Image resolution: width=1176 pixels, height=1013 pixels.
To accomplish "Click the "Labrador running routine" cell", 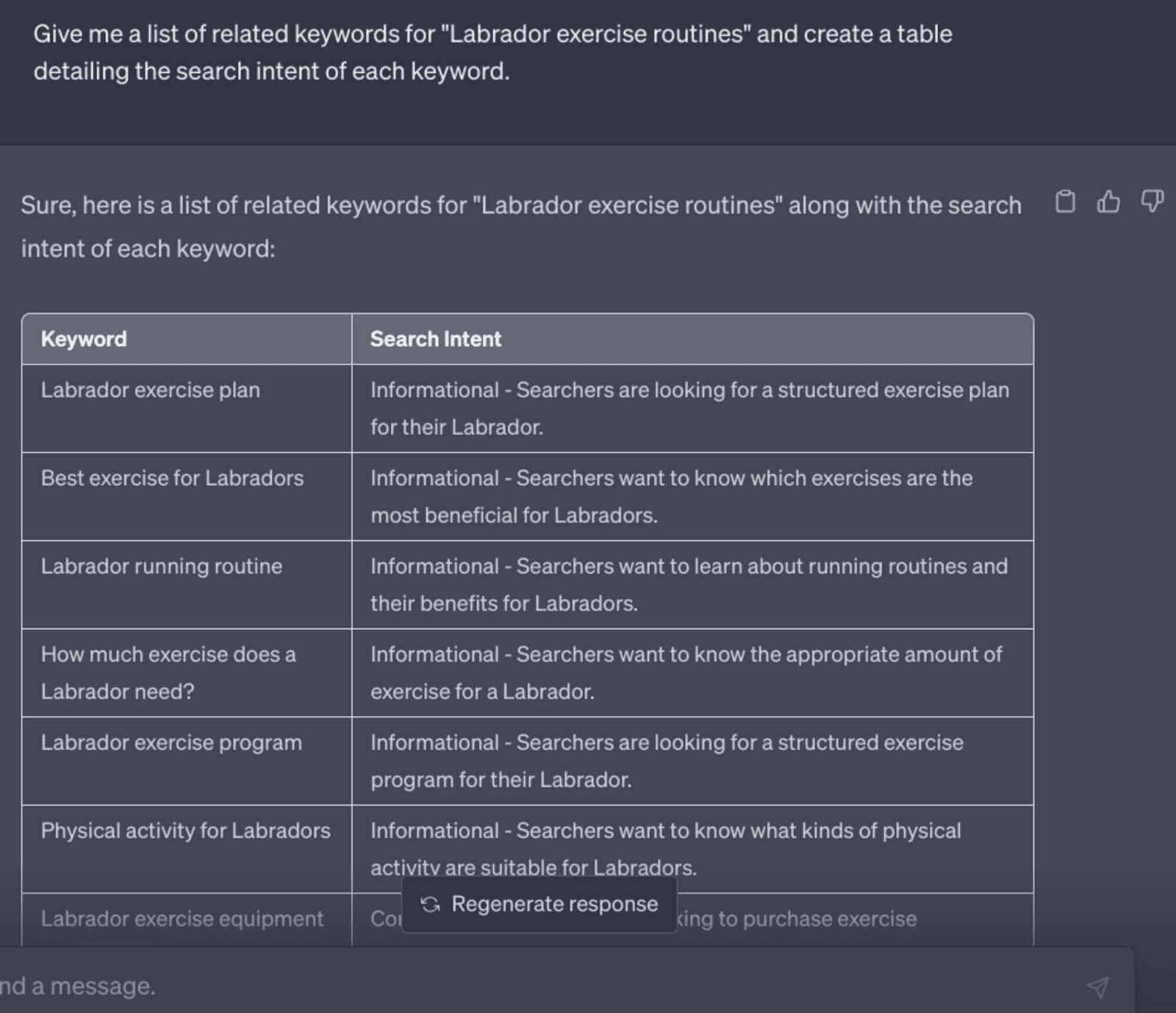I will click(162, 567).
